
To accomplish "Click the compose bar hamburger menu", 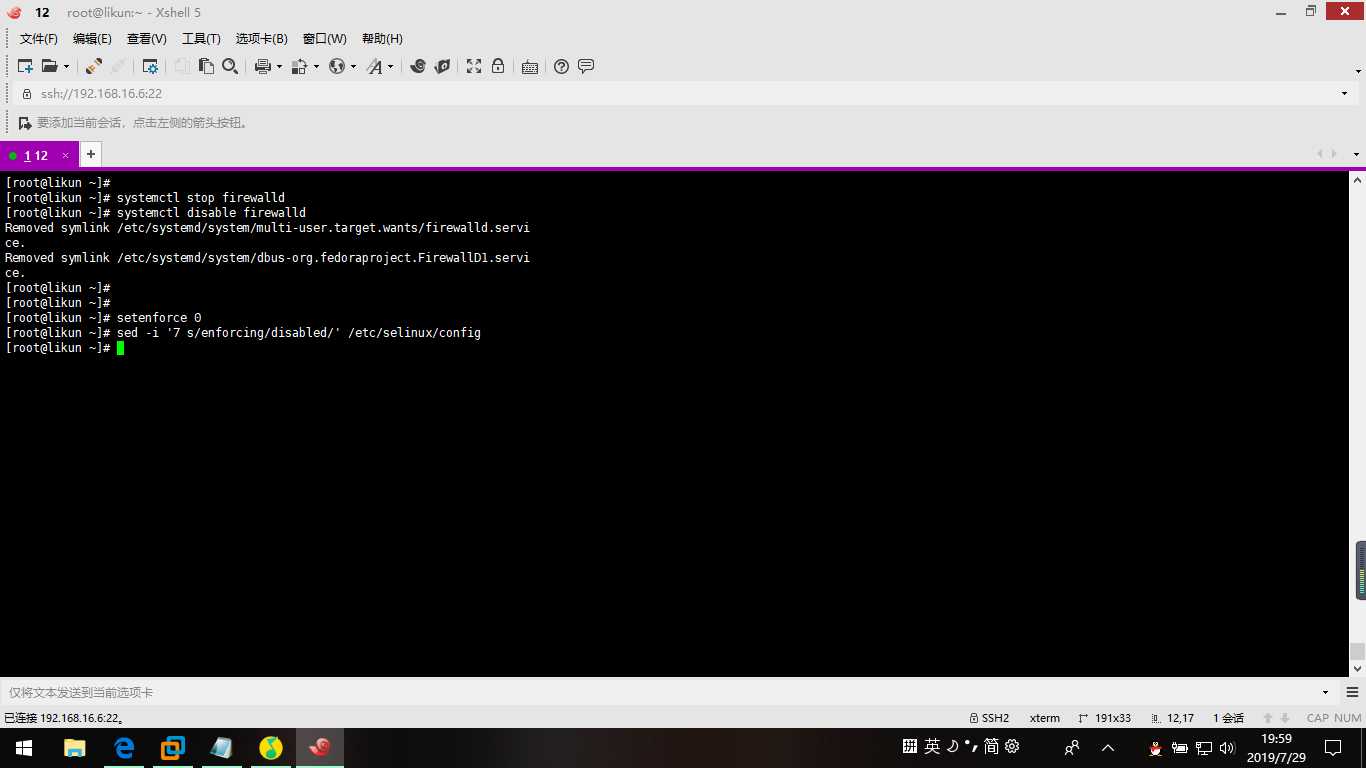I will [1352, 692].
